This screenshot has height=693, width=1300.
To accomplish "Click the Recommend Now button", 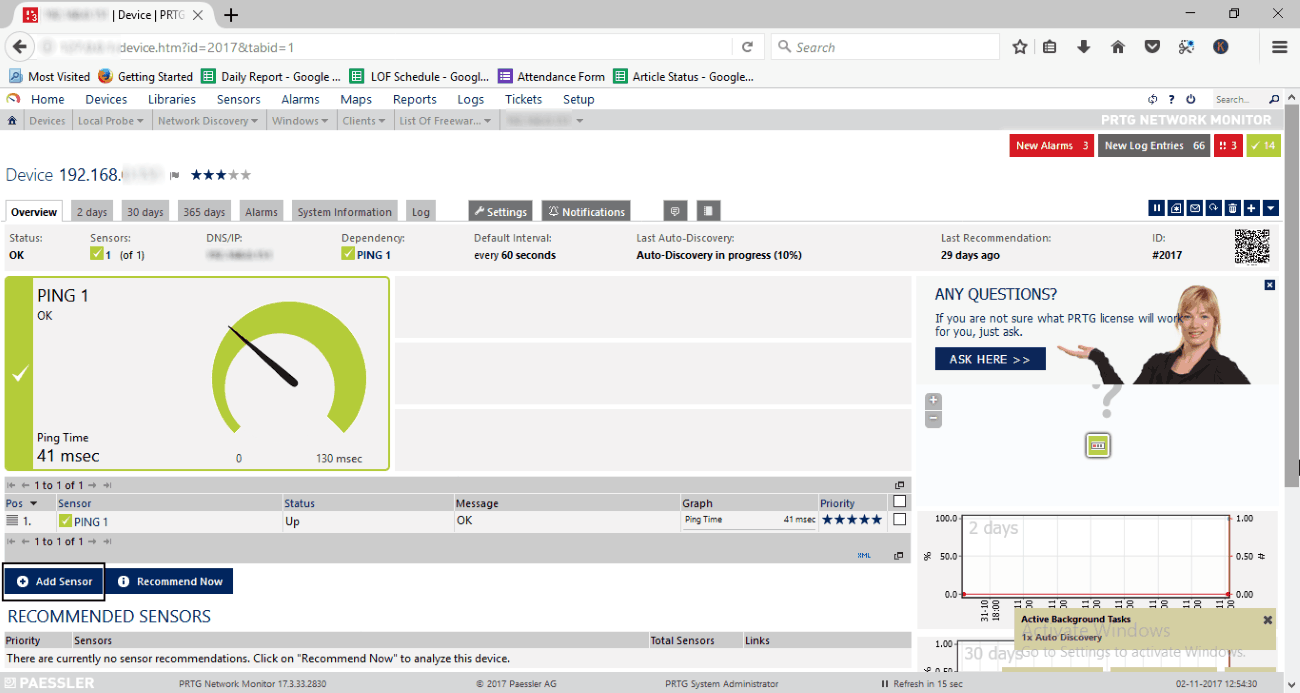I will click(169, 581).
